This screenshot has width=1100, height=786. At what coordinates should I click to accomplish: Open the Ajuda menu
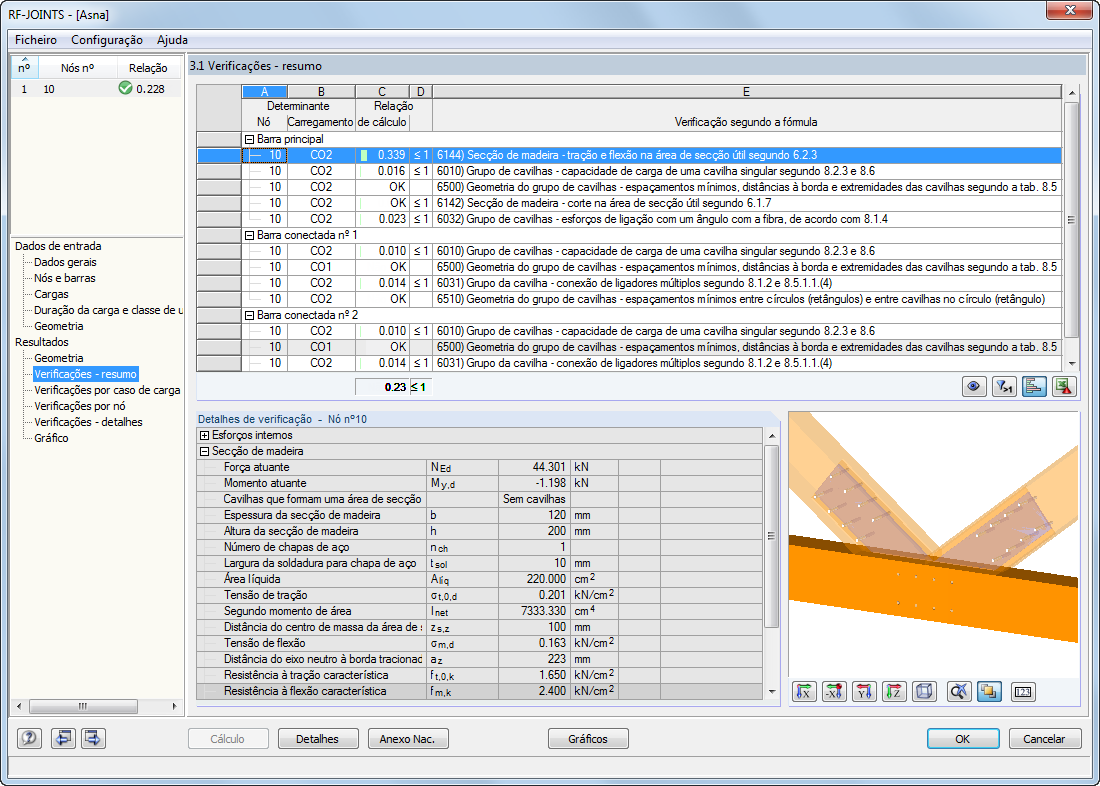[x=172, y=40]
